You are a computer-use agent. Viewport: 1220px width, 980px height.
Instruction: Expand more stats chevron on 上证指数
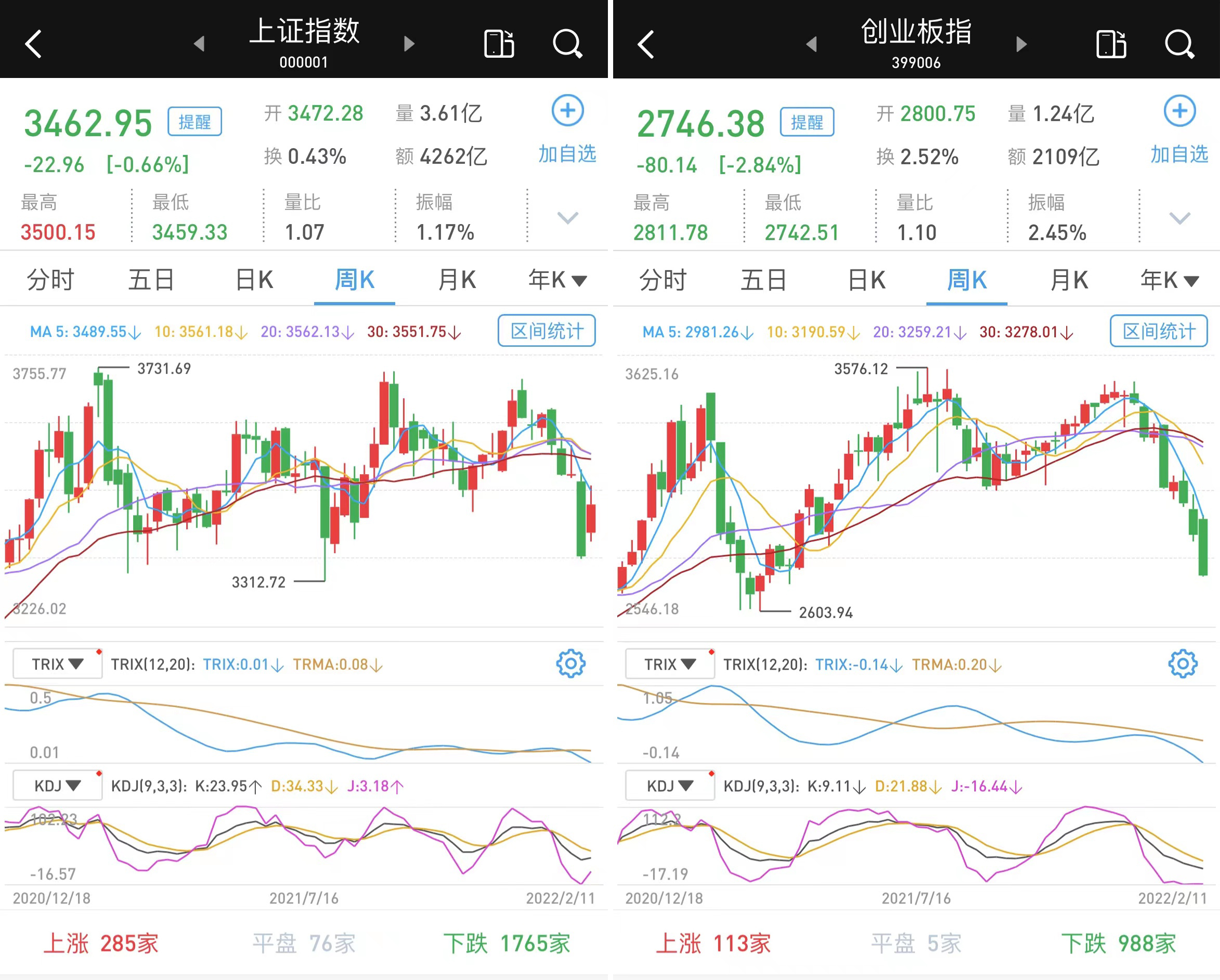[567, 217]
